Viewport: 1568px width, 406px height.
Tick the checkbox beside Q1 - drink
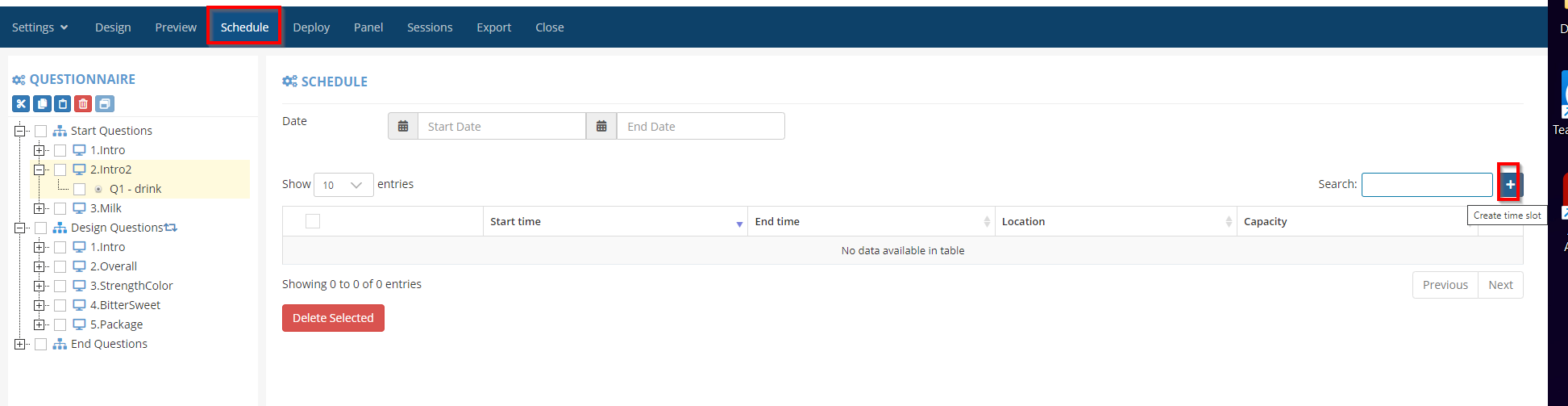pos(80,189)
